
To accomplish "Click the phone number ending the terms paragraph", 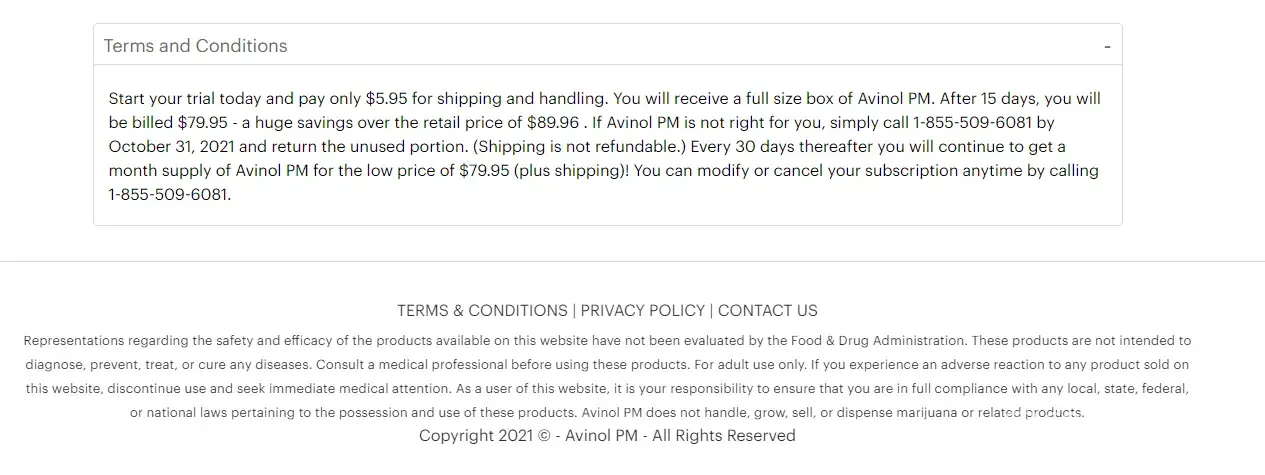I will (x=169, y=195).
